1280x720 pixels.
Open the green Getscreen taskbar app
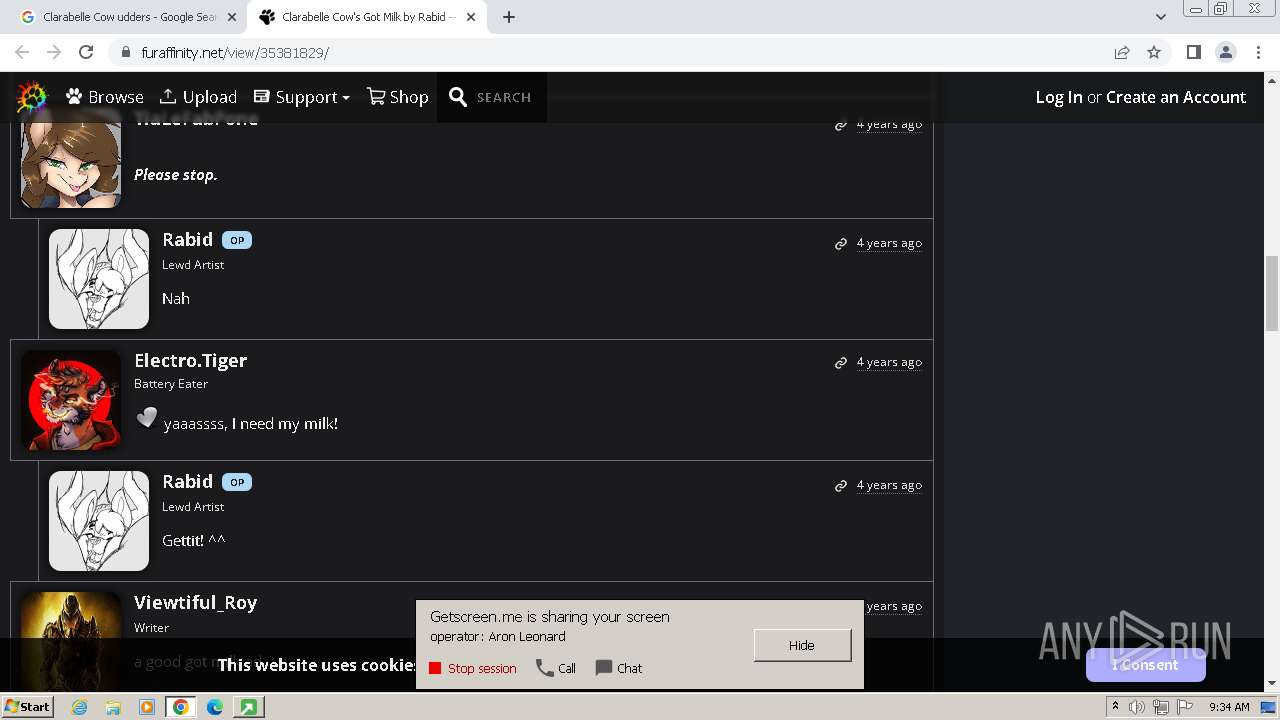[x=248, y=707]
